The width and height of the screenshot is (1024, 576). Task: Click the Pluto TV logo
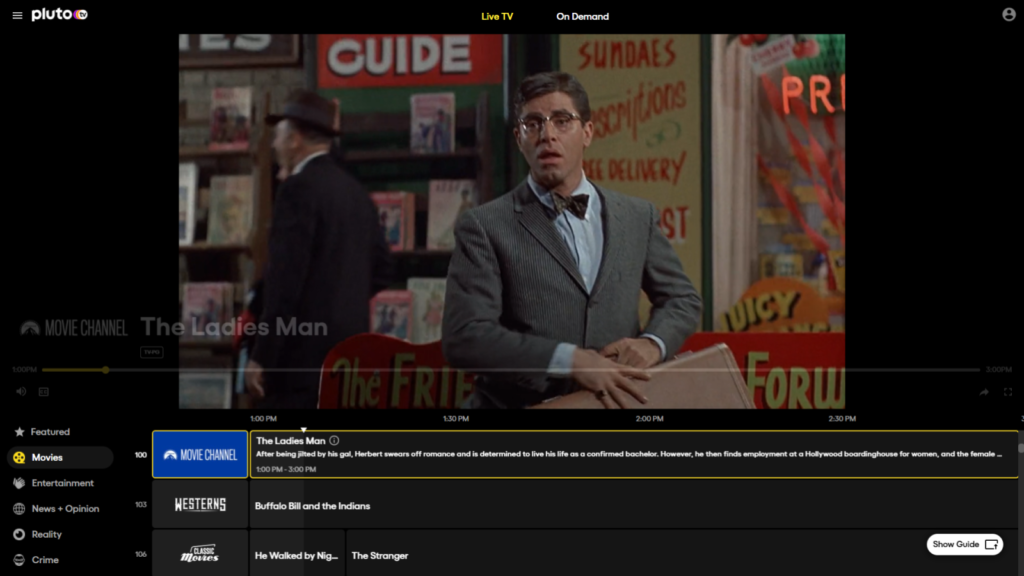point(59,14)
